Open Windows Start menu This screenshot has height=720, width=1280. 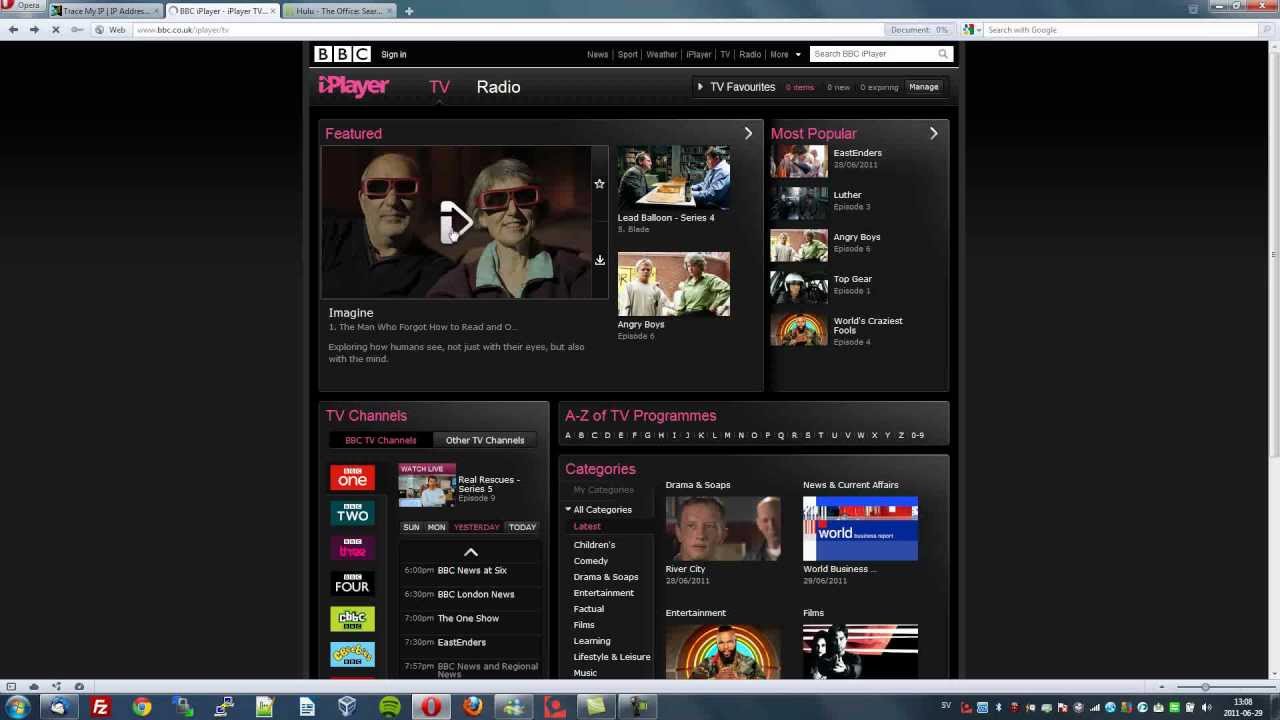[17, 707]
